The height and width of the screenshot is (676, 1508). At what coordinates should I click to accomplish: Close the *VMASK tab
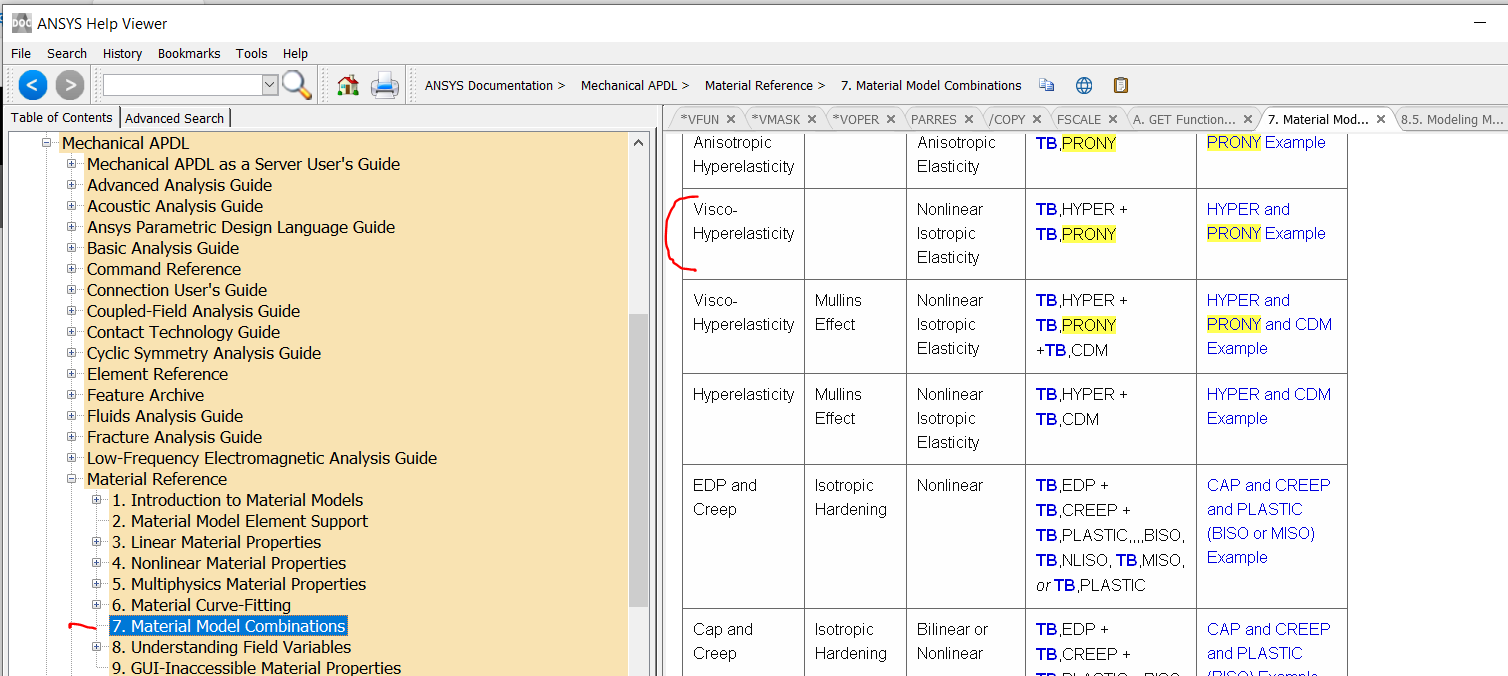pos(813,119)
